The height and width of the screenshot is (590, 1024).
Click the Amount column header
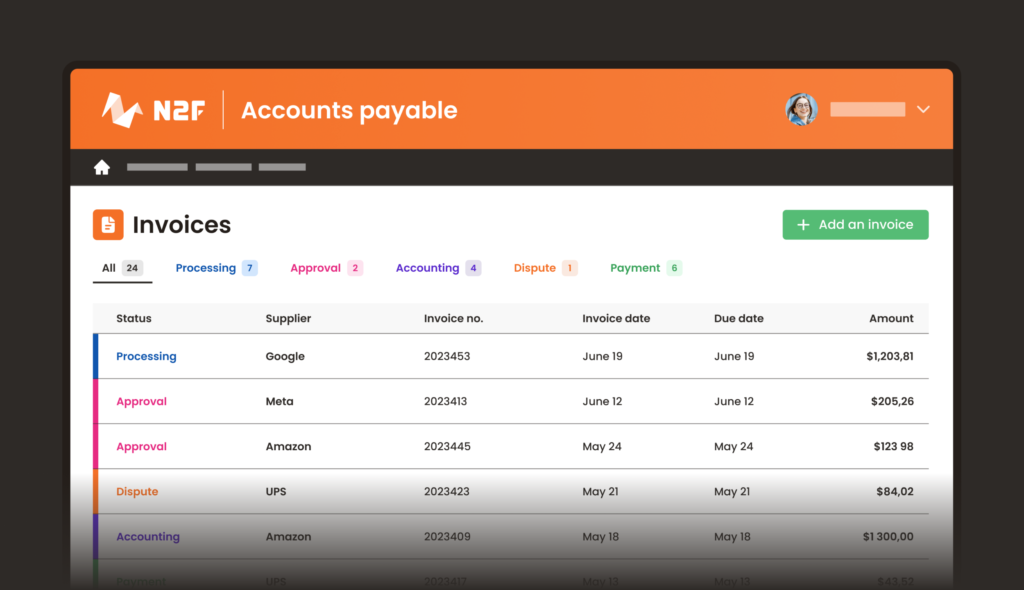click(x=891, y=318)
